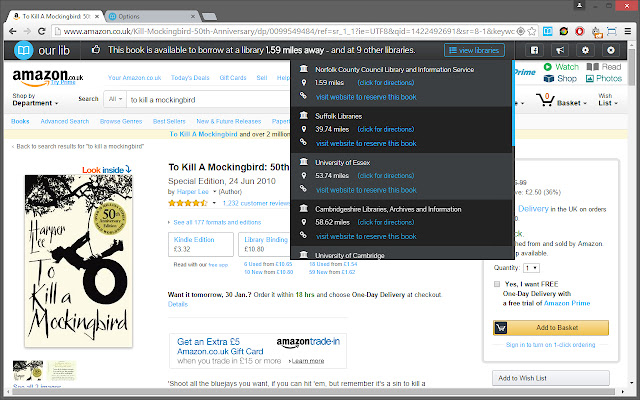The image size is (640, 400).
Task: Bookmark page with the star icon
Action: [x=531, y=31]
